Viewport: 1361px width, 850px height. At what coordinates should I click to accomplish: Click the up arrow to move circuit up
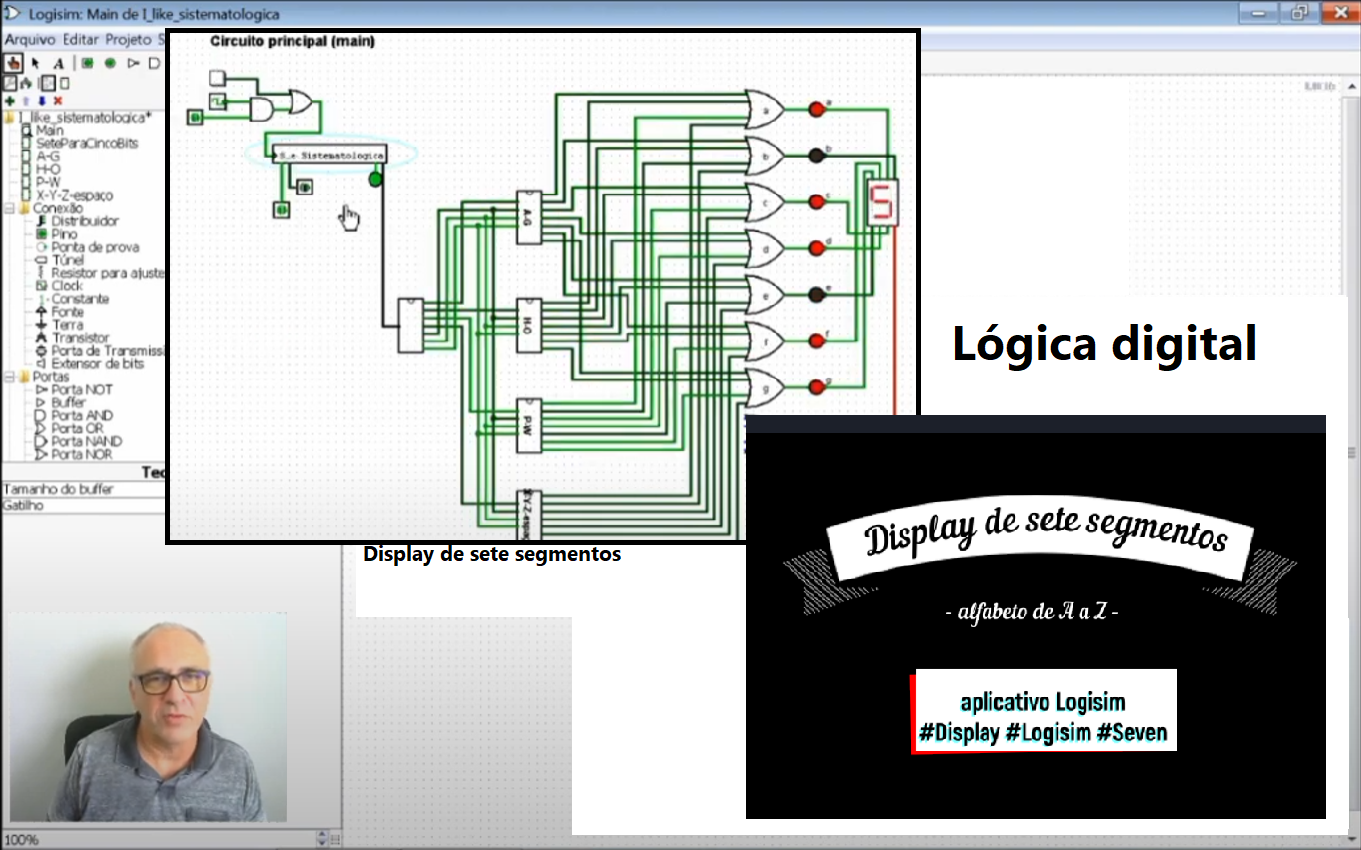click(x=26, y=101)
